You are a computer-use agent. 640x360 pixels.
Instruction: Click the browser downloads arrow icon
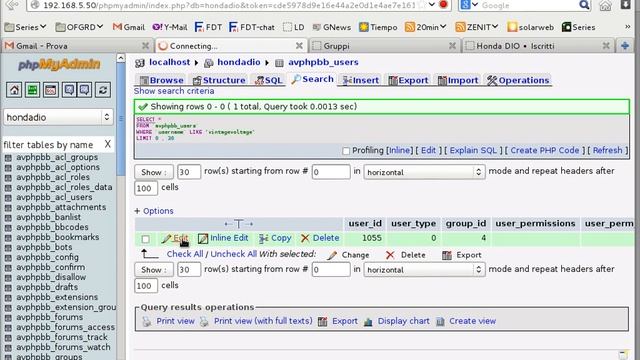coord(625,5)
